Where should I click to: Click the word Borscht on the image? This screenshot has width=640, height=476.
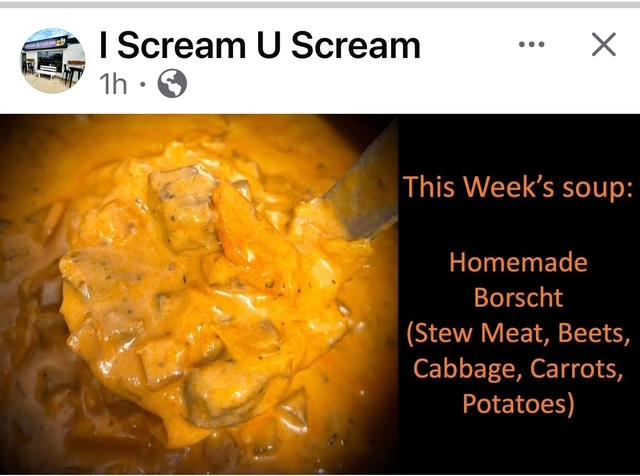518,297
